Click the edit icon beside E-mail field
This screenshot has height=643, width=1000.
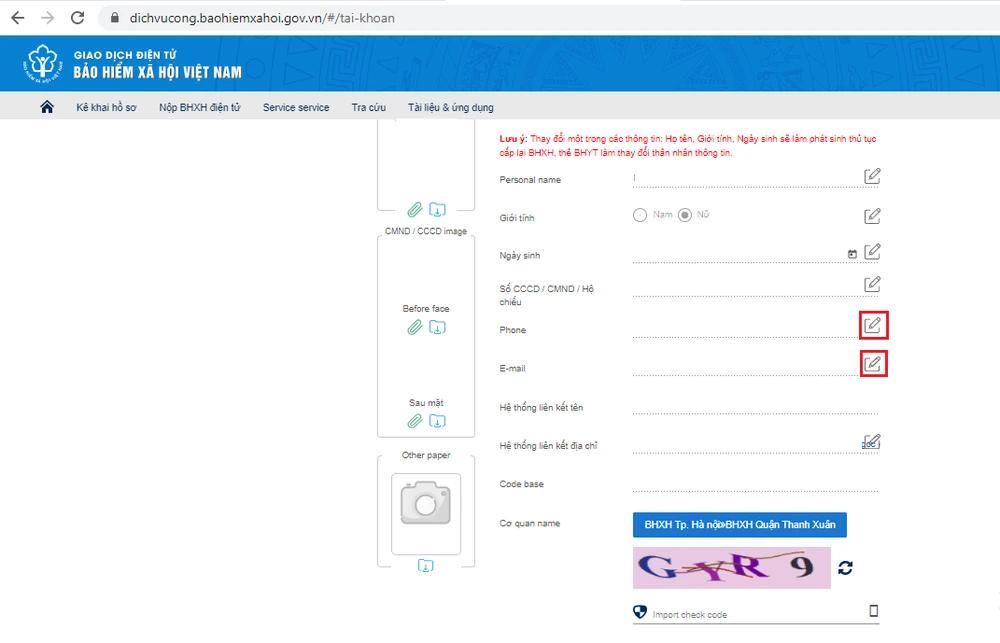(x=872, y=363)
